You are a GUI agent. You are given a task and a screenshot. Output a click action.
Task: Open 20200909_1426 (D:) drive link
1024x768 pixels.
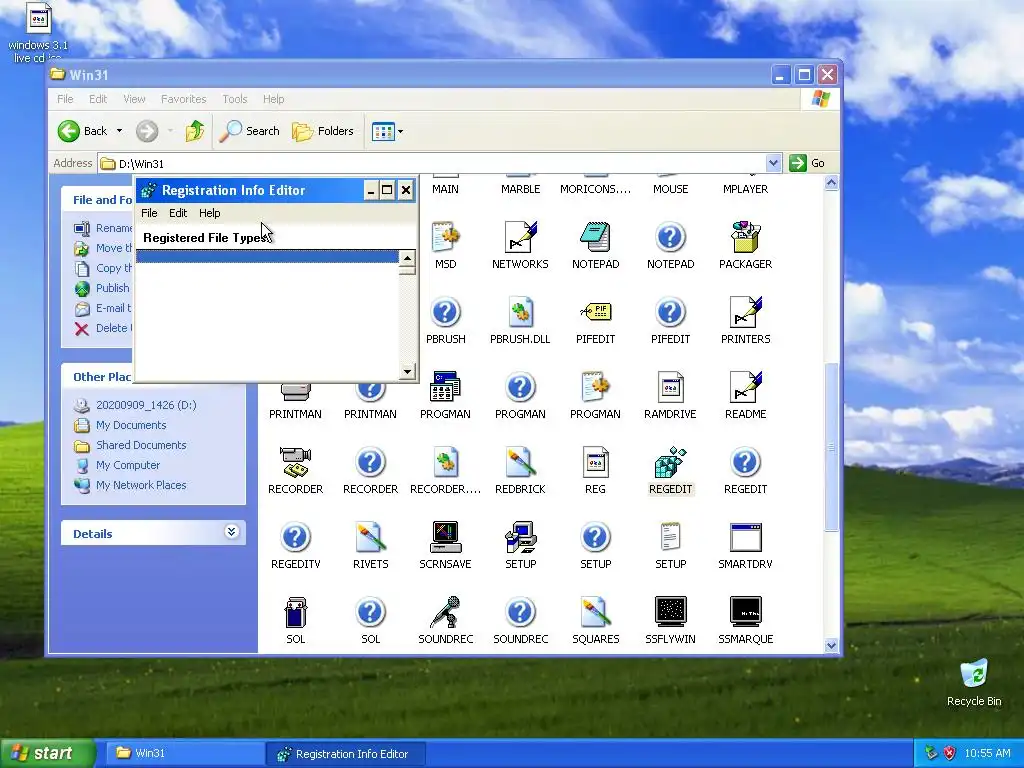(x=146, y=405)
